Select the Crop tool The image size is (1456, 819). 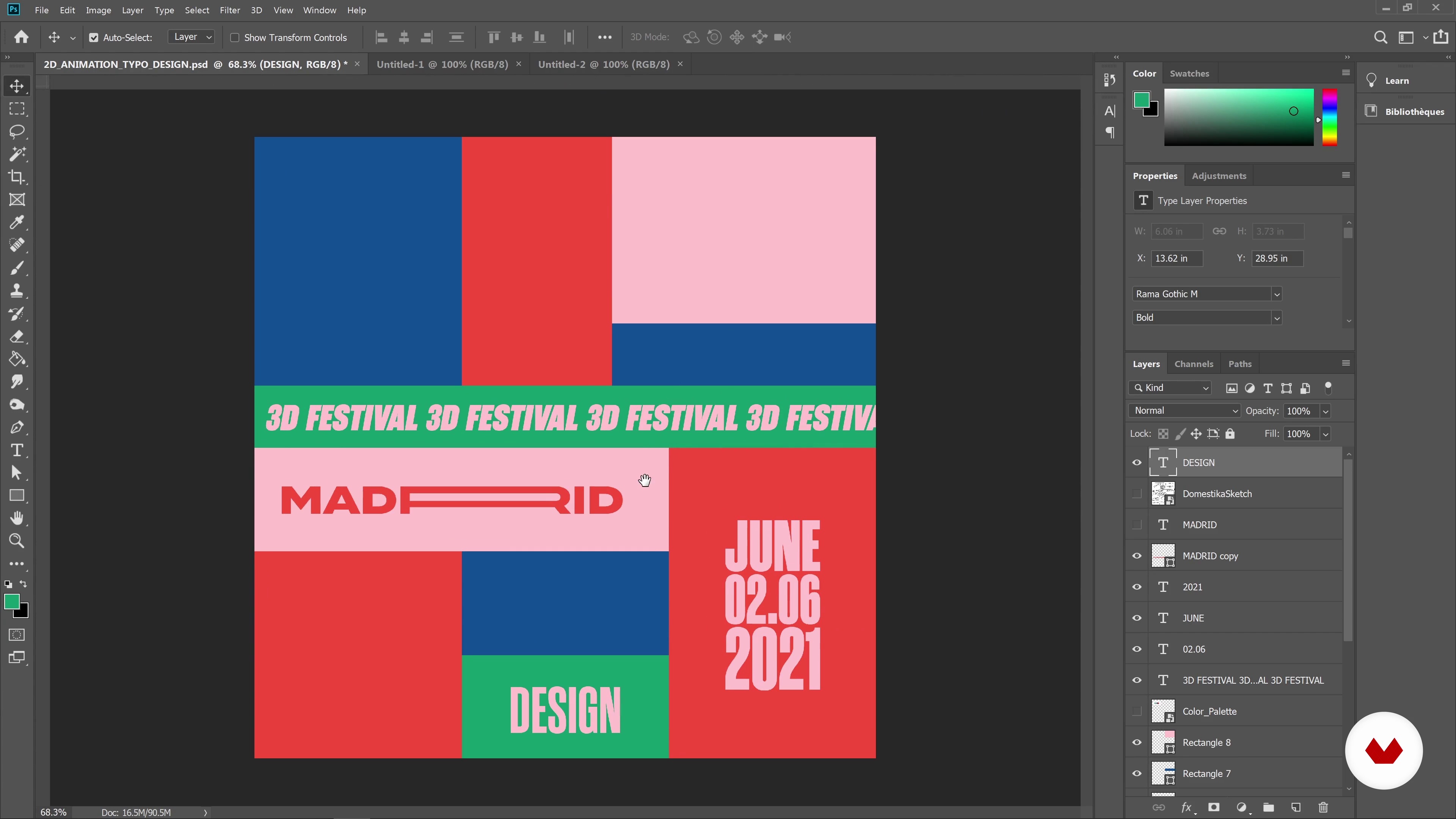(17, 177)
